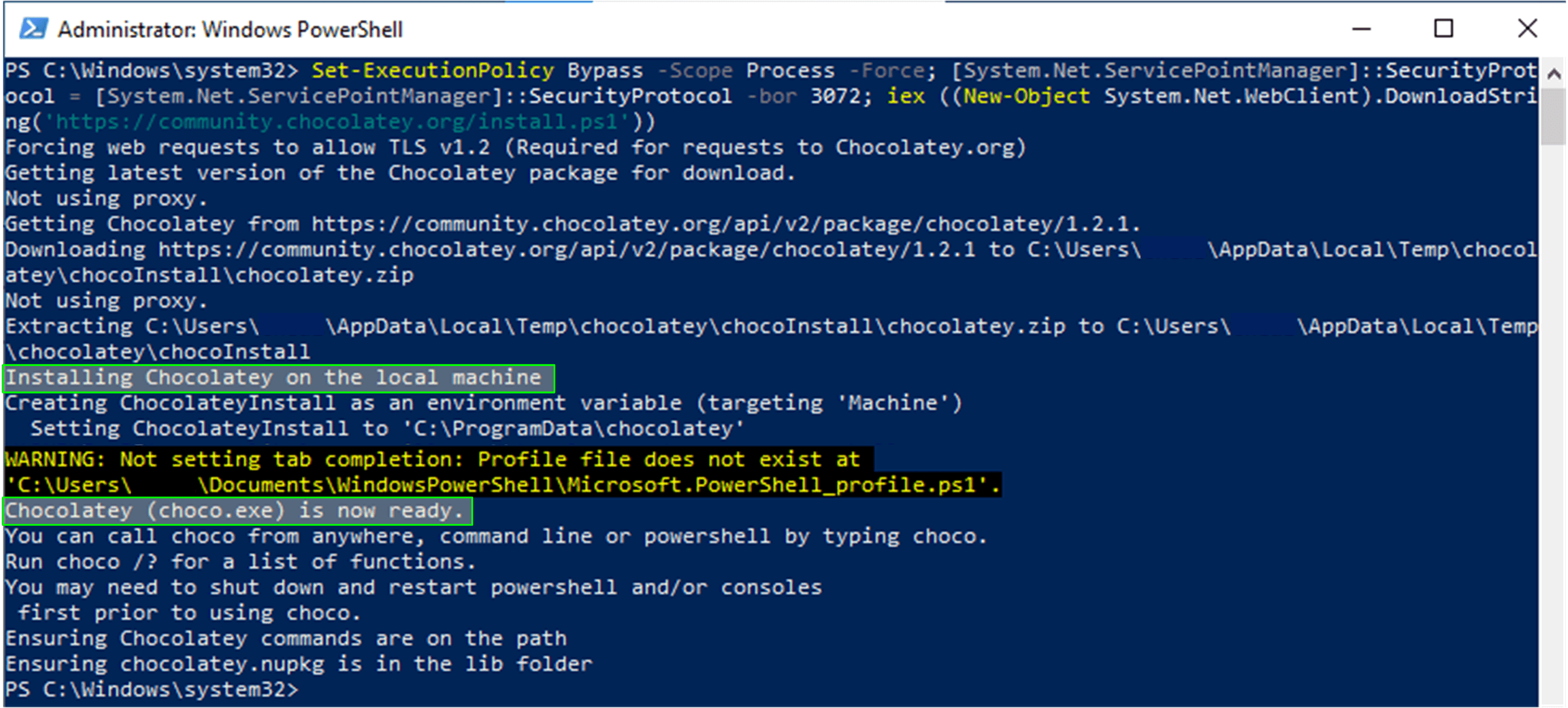Image resolution: width=1568 pixels, height=708 pixels.
Task: Click the Run choco /? line
Action: pos(241,561)
